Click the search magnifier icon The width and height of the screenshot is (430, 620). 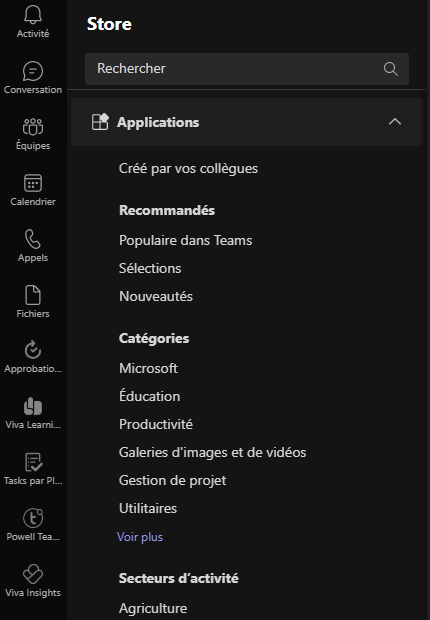tap(390, 69)
